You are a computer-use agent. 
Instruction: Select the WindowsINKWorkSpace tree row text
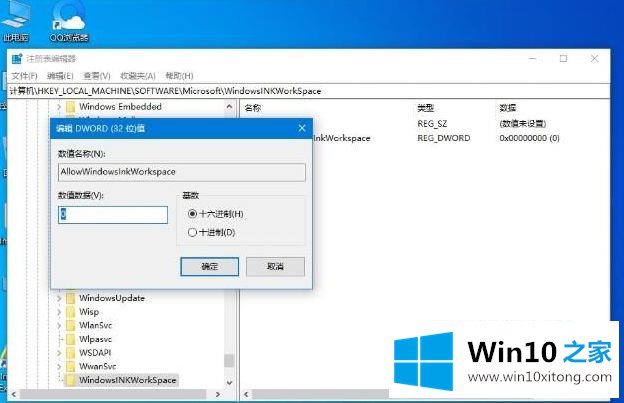pos(128,380)
